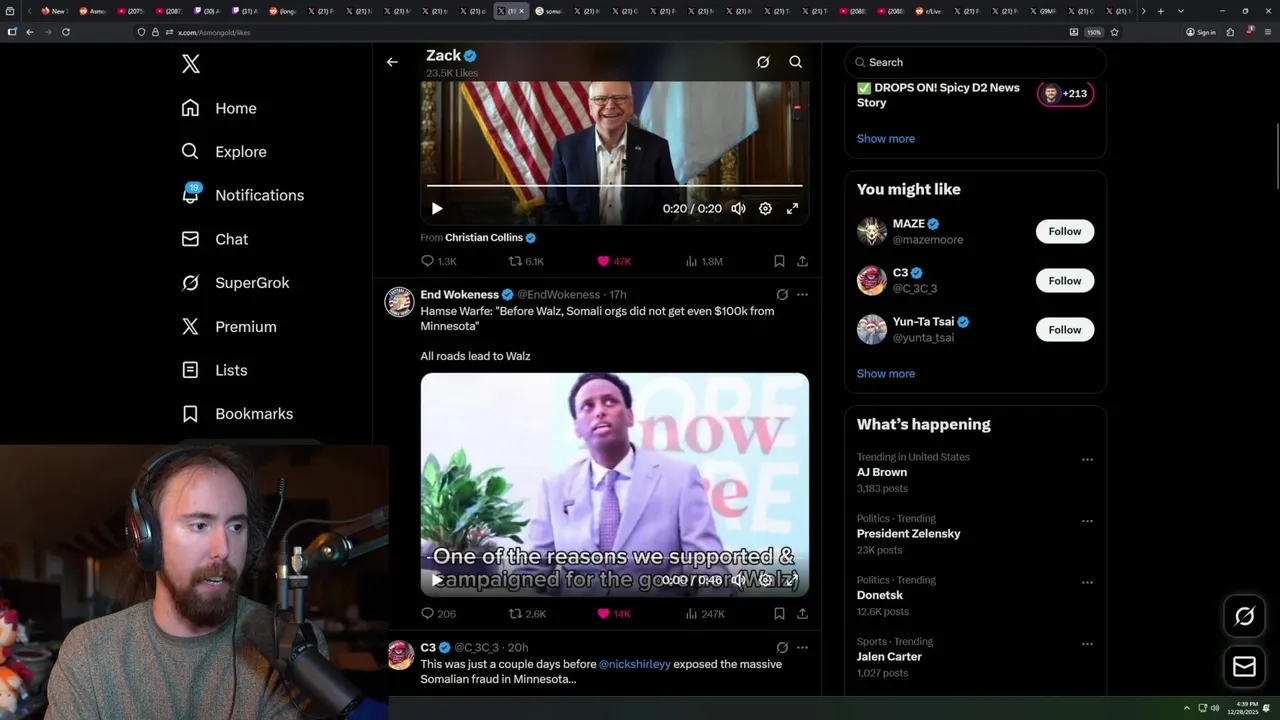Open Grok explain on C3 post
Viewport: 1280px width, 720px height.
[x=782, y=648]
